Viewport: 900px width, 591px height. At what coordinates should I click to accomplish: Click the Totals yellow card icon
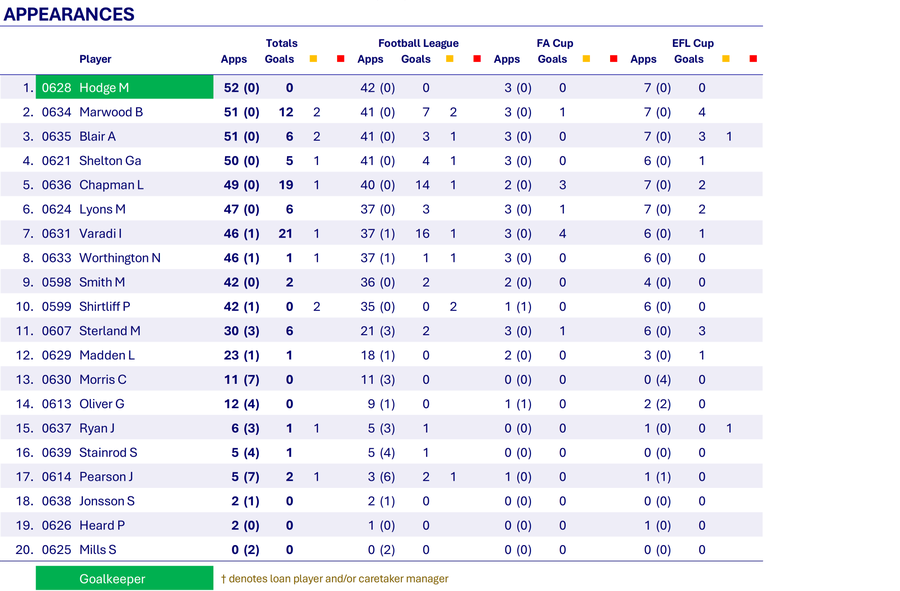313,59
